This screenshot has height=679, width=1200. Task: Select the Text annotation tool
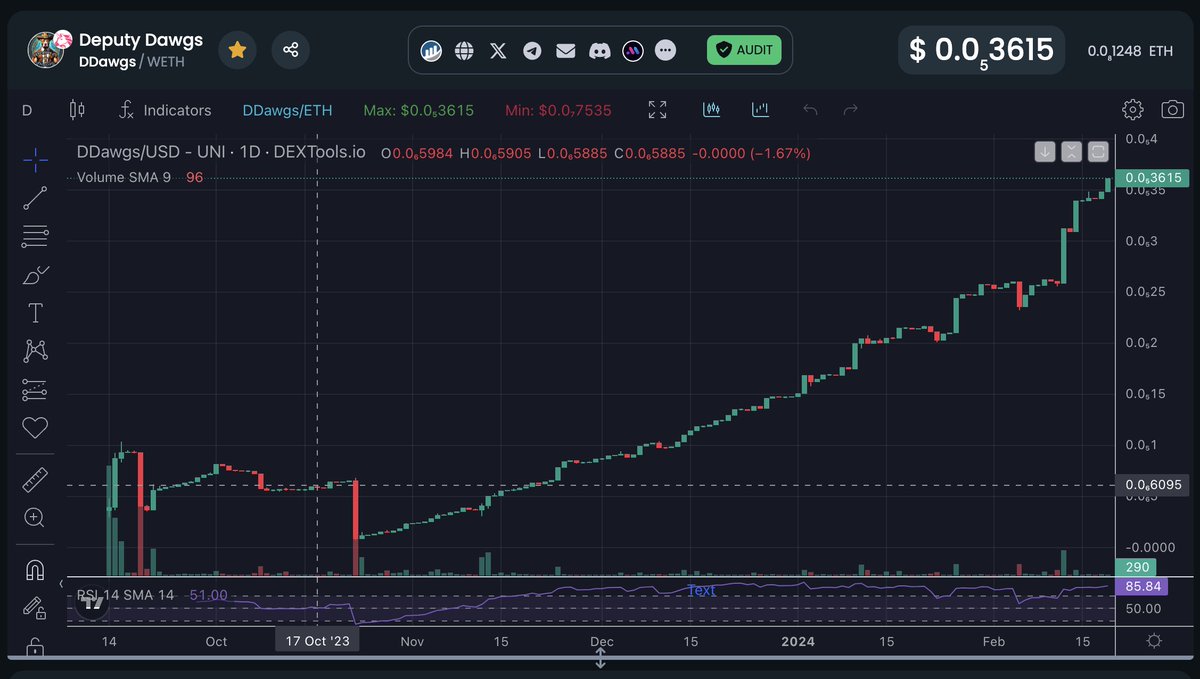click(x=35, y=312)
